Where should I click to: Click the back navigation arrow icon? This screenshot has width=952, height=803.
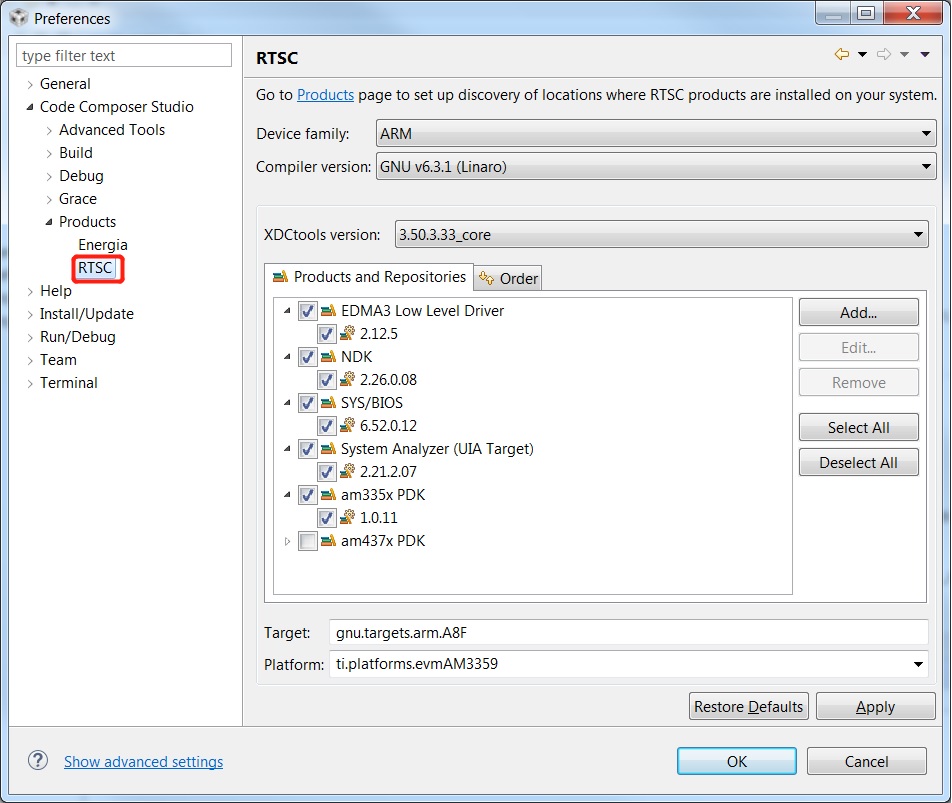pos(842,54)
